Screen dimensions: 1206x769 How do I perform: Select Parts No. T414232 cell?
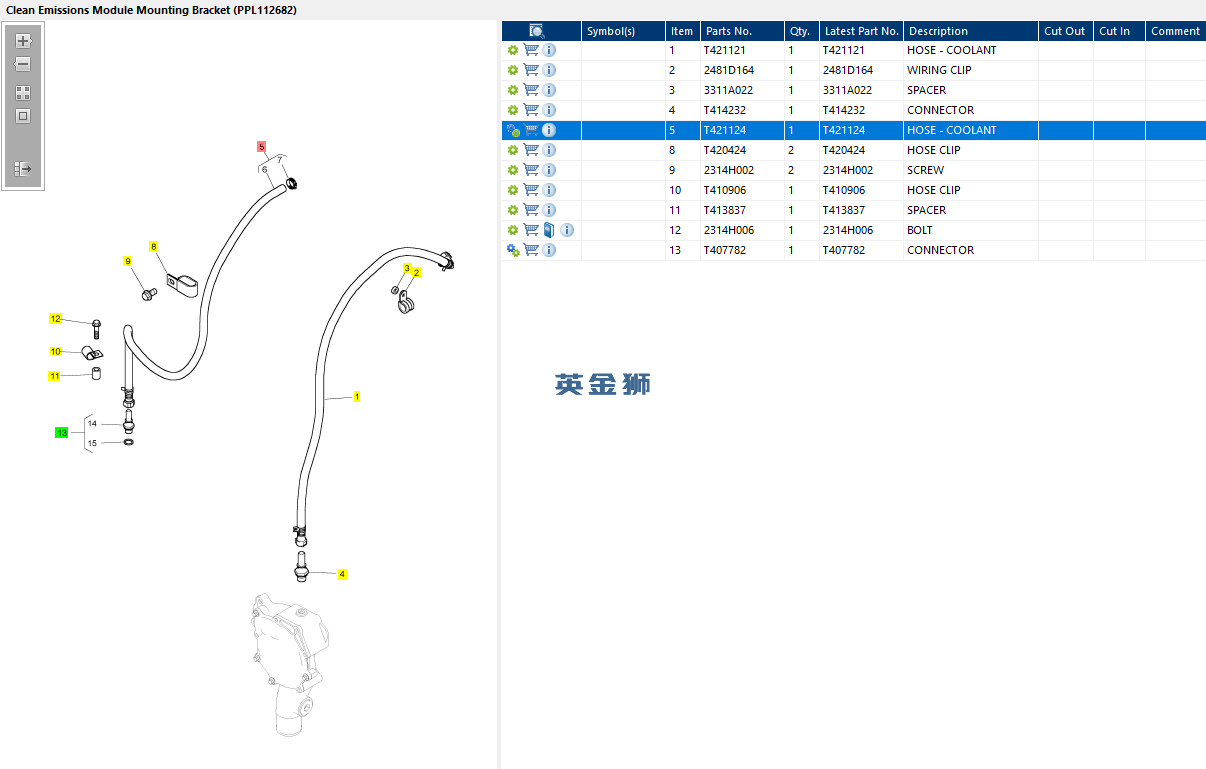[742, 110]
